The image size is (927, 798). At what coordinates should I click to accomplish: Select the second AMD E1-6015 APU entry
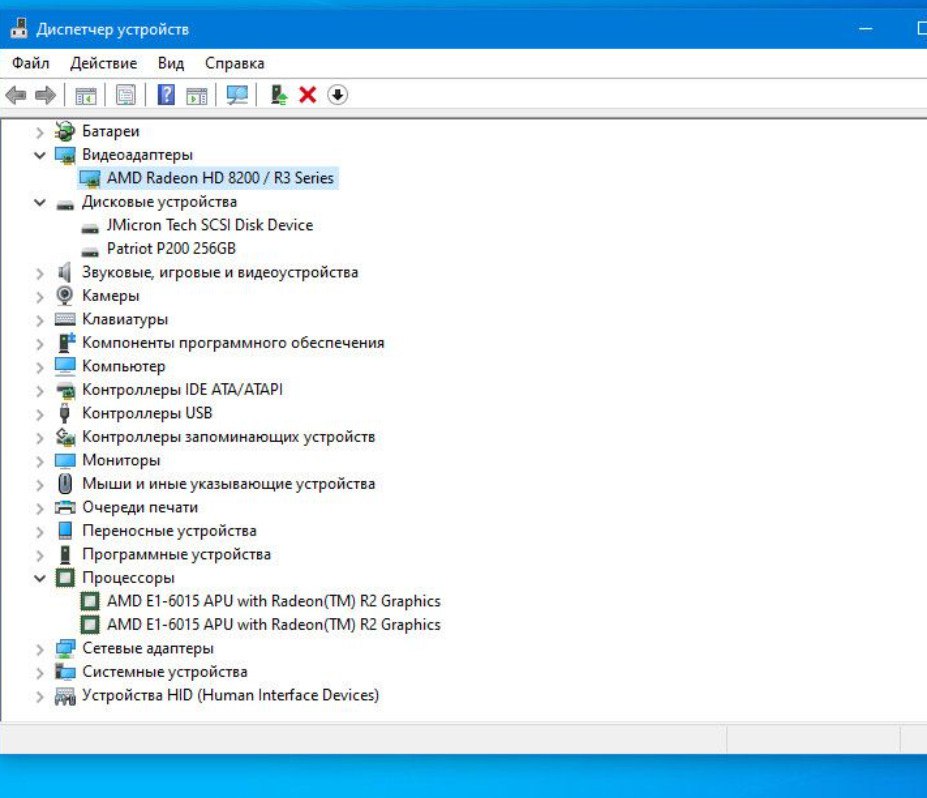pyautogui.click(x=274, y=625)
